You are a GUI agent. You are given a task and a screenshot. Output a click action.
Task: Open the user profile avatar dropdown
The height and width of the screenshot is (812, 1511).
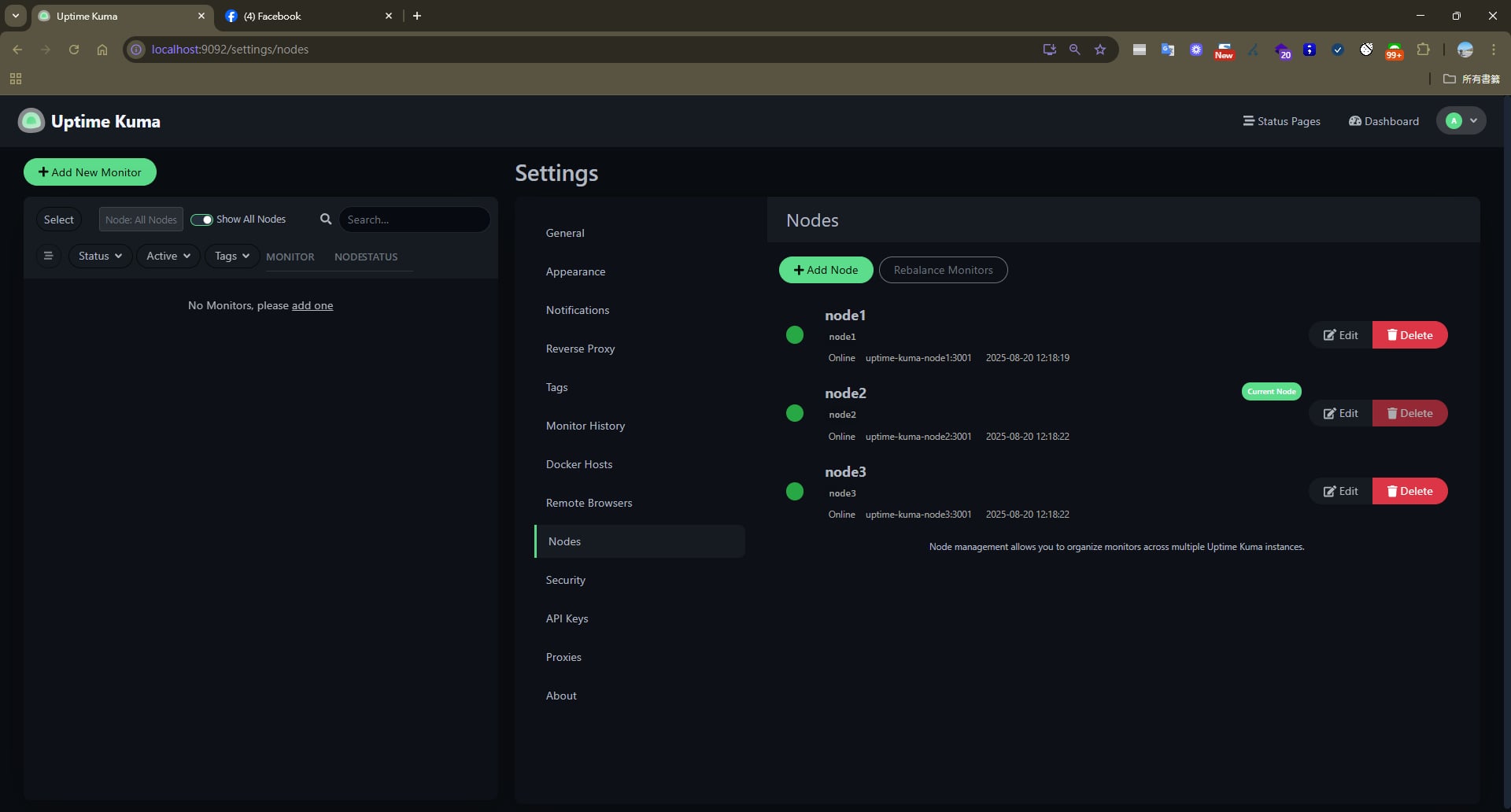tap(1461, 121)
